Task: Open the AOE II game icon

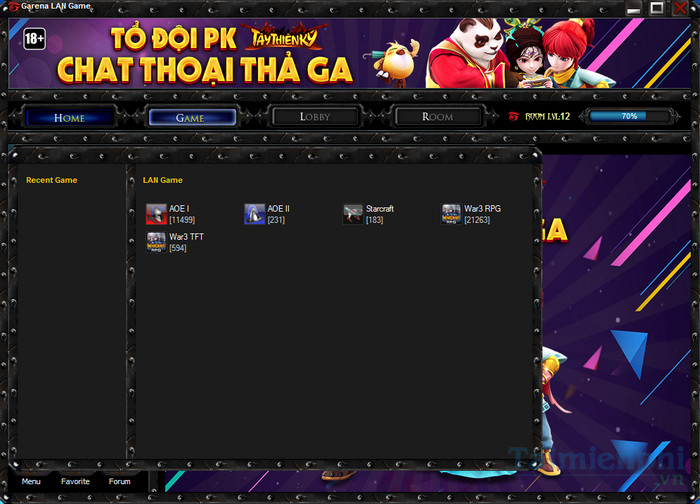Action: [254, 214]
